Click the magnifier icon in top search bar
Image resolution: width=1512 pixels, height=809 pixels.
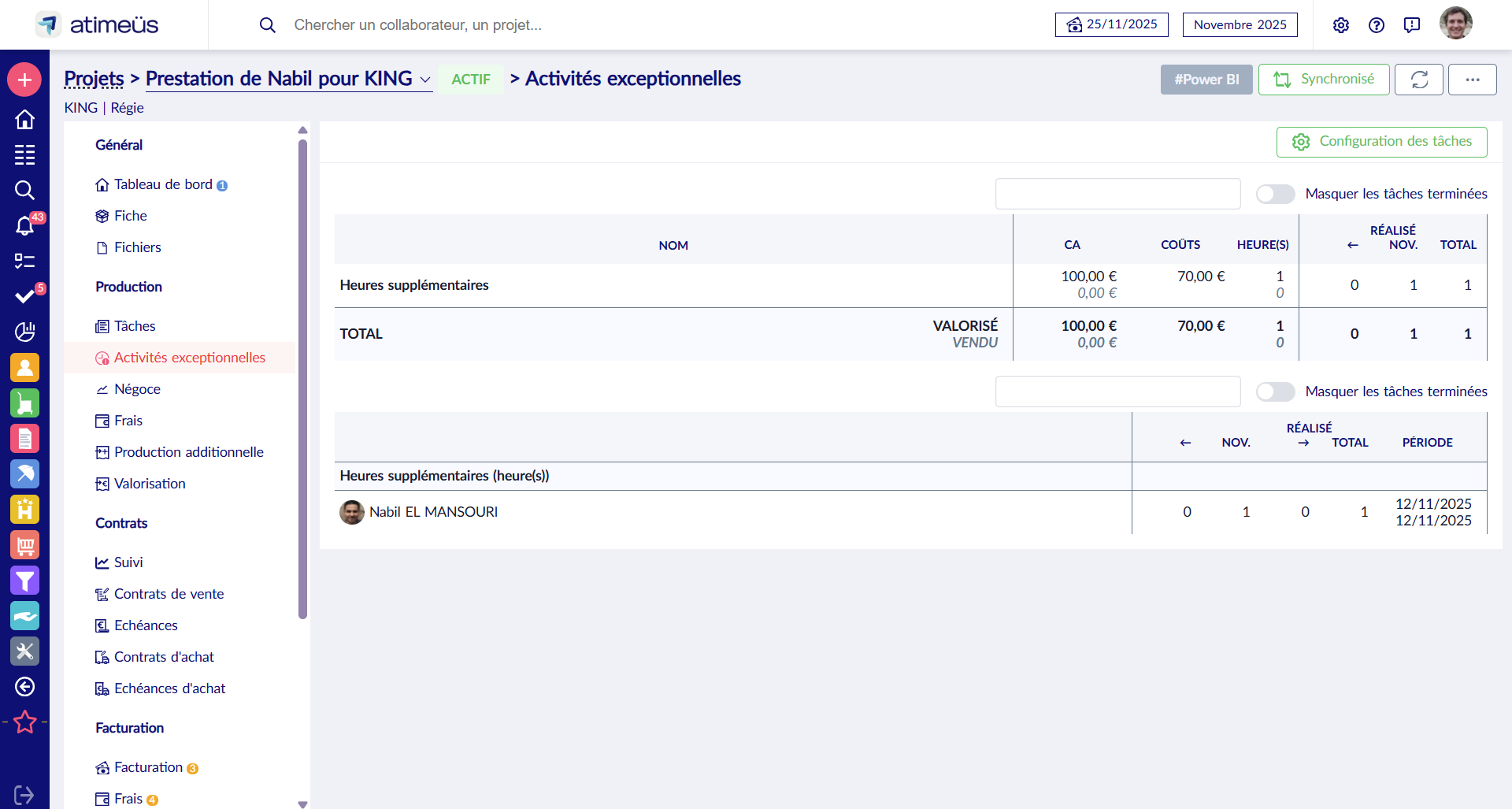click(x=268, y=25)
